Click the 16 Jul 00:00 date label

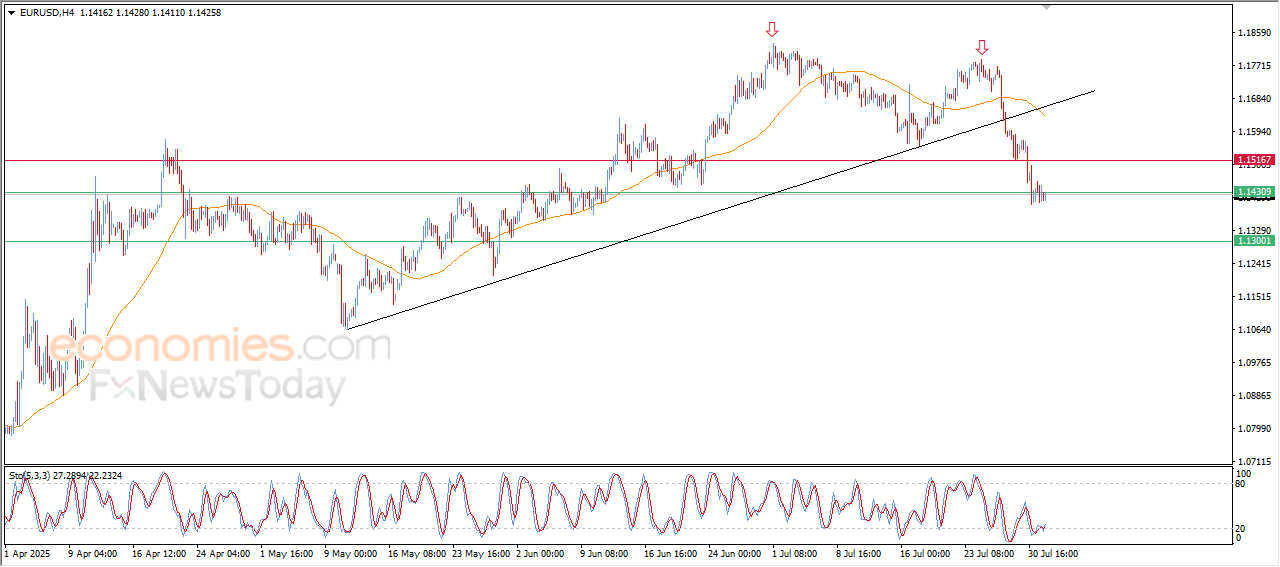click(925, 552)
